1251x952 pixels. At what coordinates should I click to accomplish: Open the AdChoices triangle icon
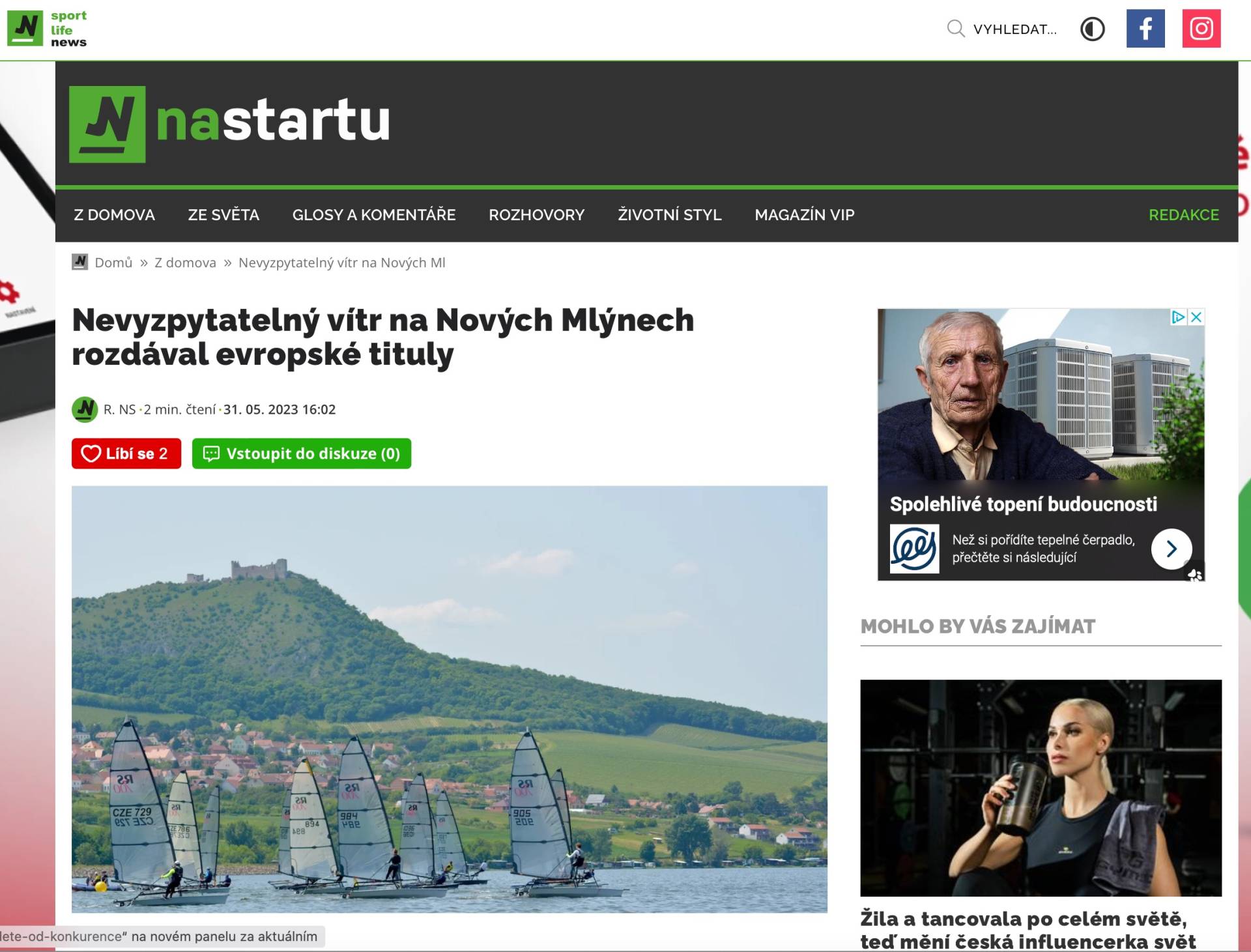pyautogui.click(x=1178, y=317)
